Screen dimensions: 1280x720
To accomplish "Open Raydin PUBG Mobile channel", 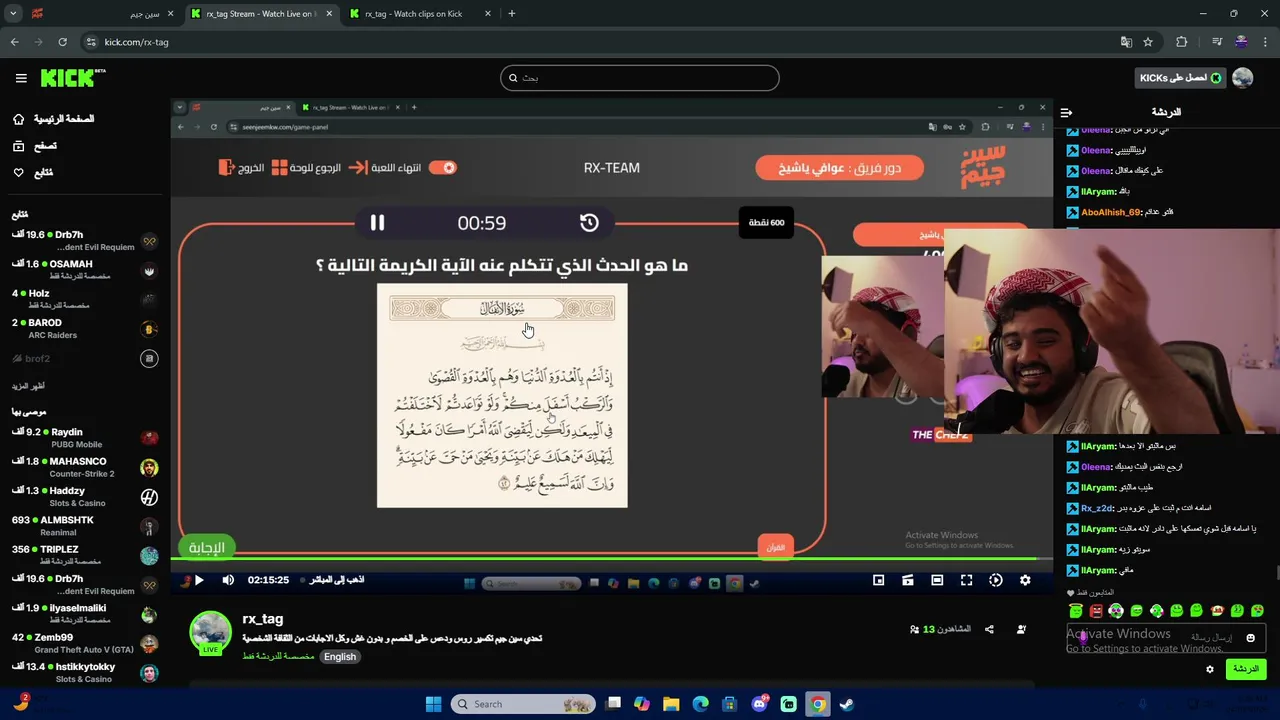I will (x=84, y=438).
